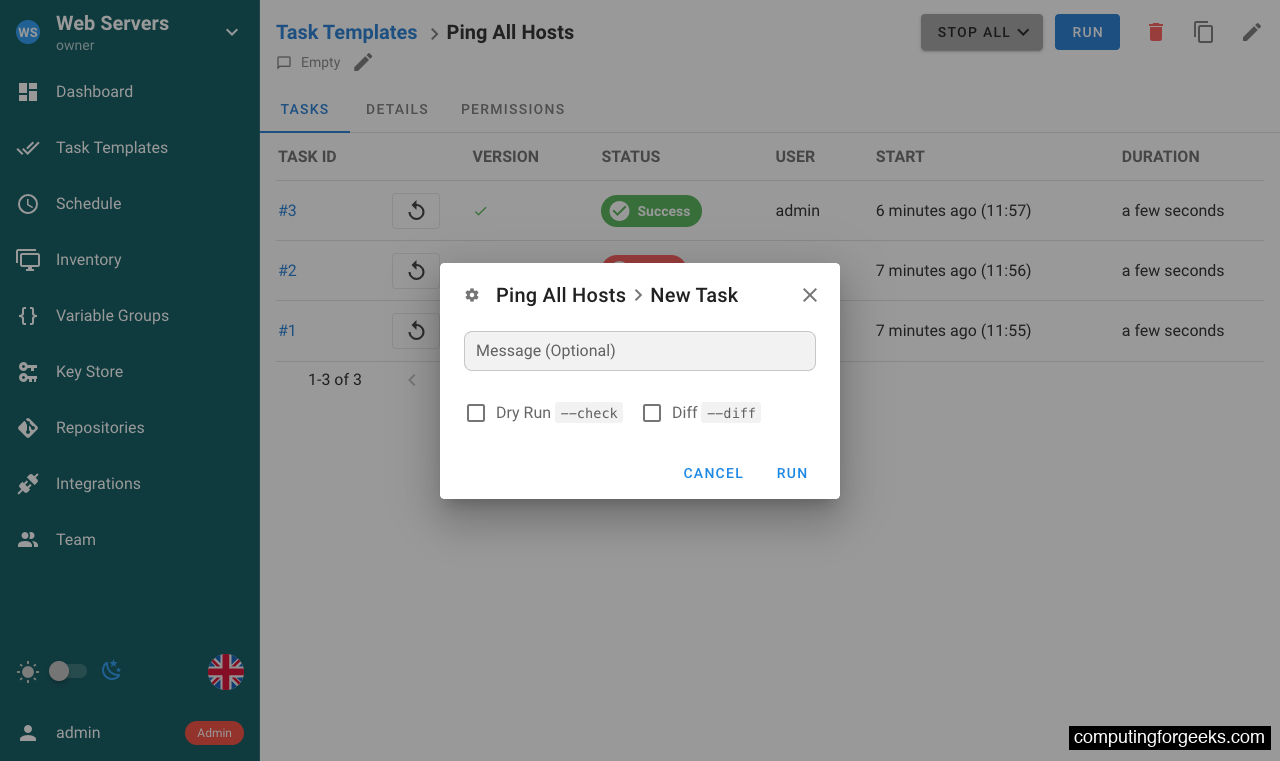Open the Variable Groups page

point(112,315)
